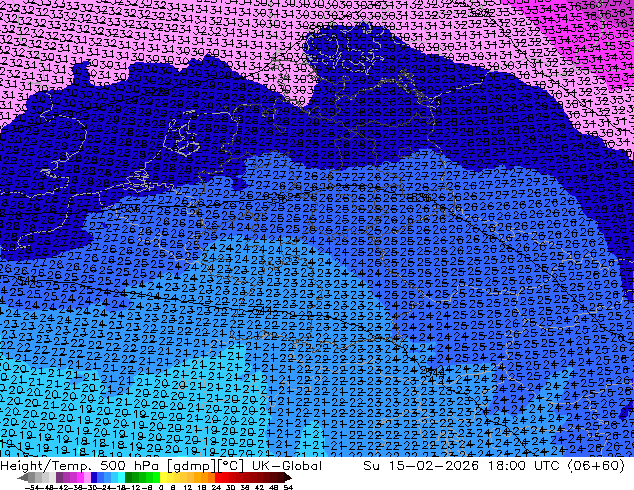This screenshot has width=634, height=490.
Task: Click the 'Height/Temp. 500 hPa' title text
Action: (x=78, y=466)
